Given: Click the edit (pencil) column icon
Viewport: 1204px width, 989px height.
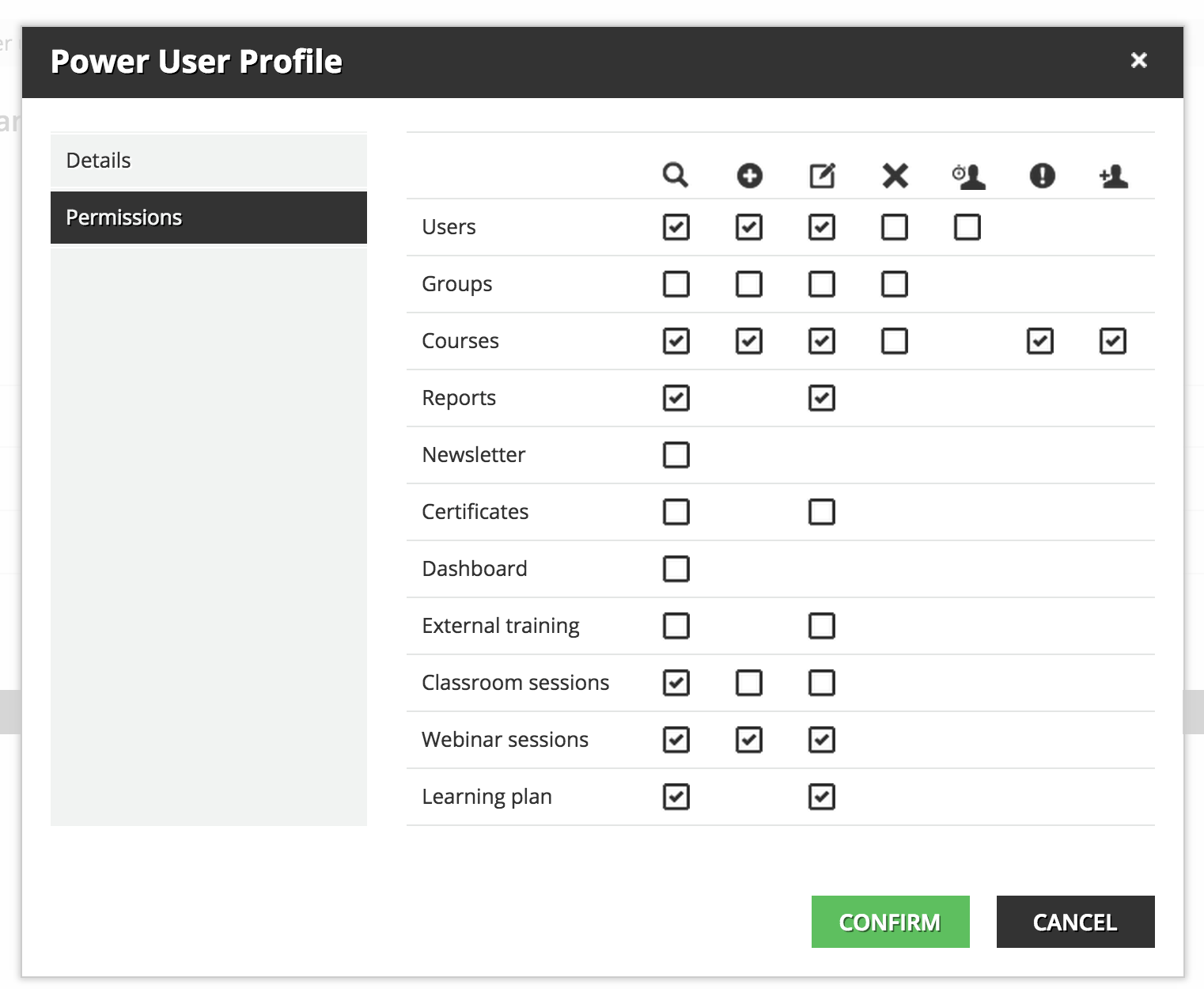Looking at the screenshot, I should (x=822, y=175).
